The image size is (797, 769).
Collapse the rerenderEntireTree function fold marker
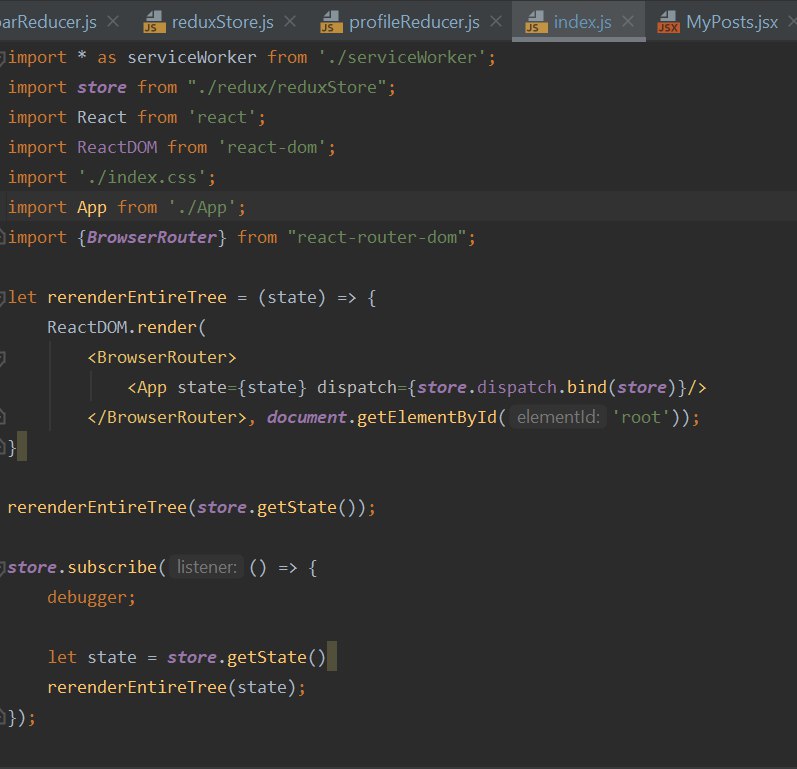[3, 298]
